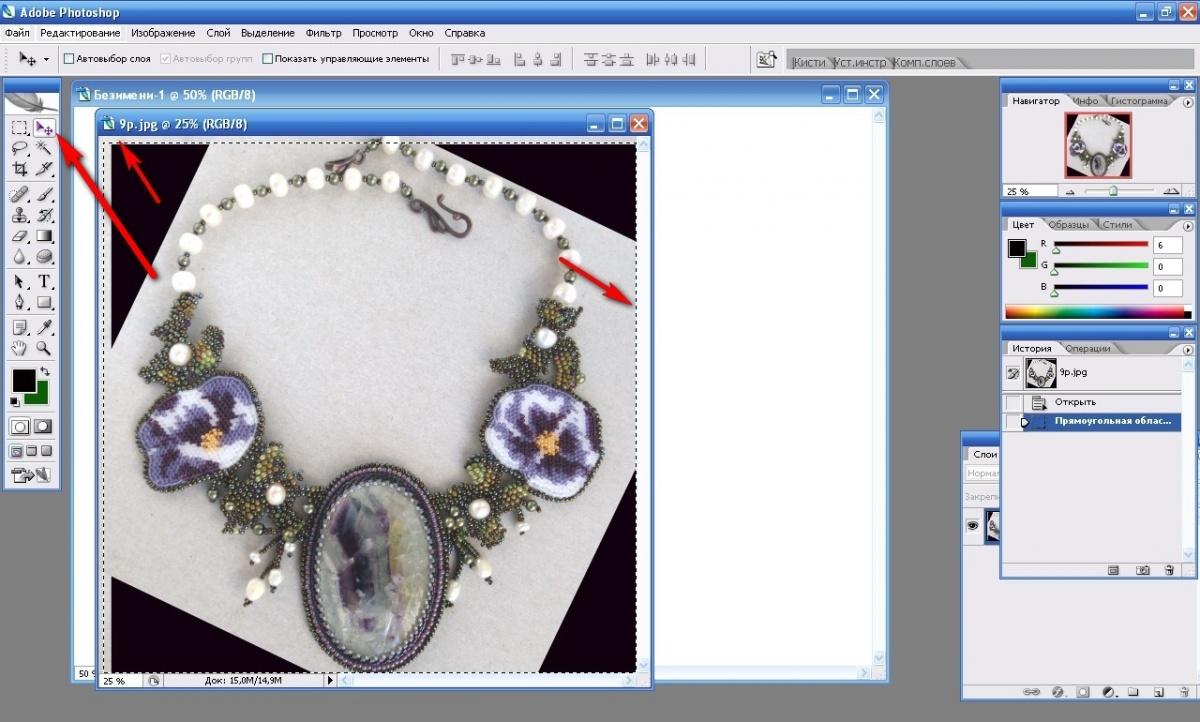Select the Rectangular Marquee tool

19,128
